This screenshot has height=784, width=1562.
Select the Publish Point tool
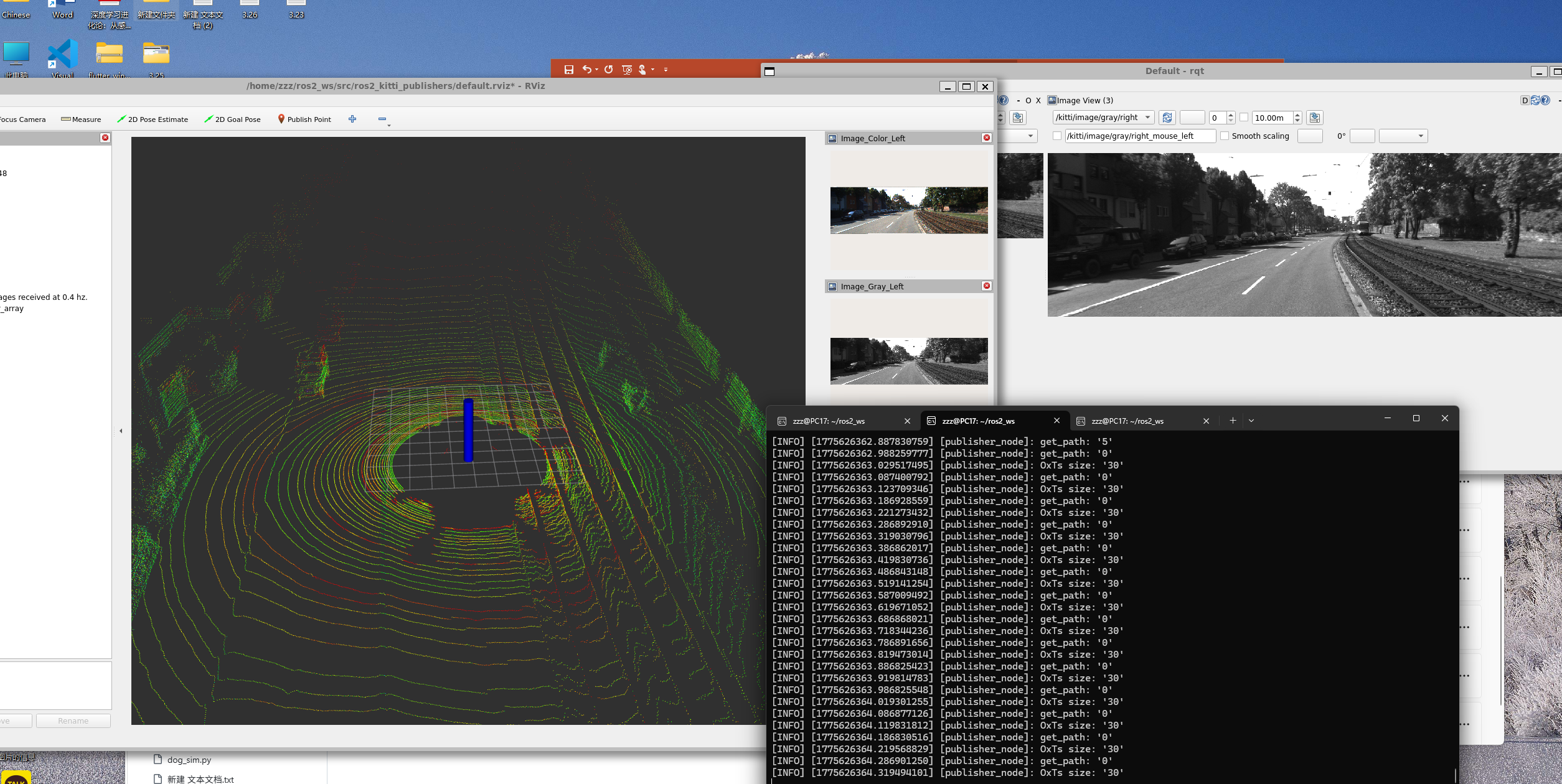304,119
